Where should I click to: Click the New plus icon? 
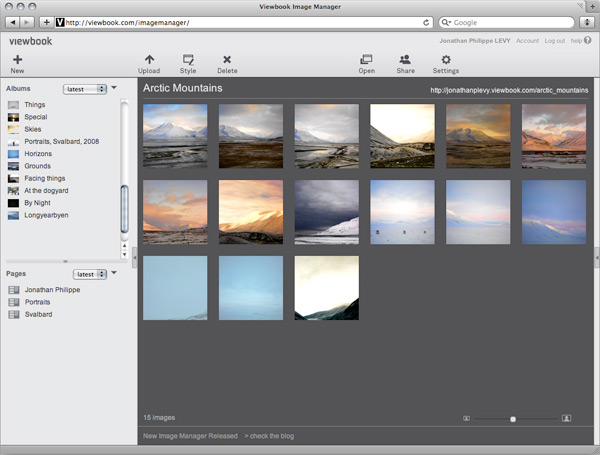coord(18,59)
